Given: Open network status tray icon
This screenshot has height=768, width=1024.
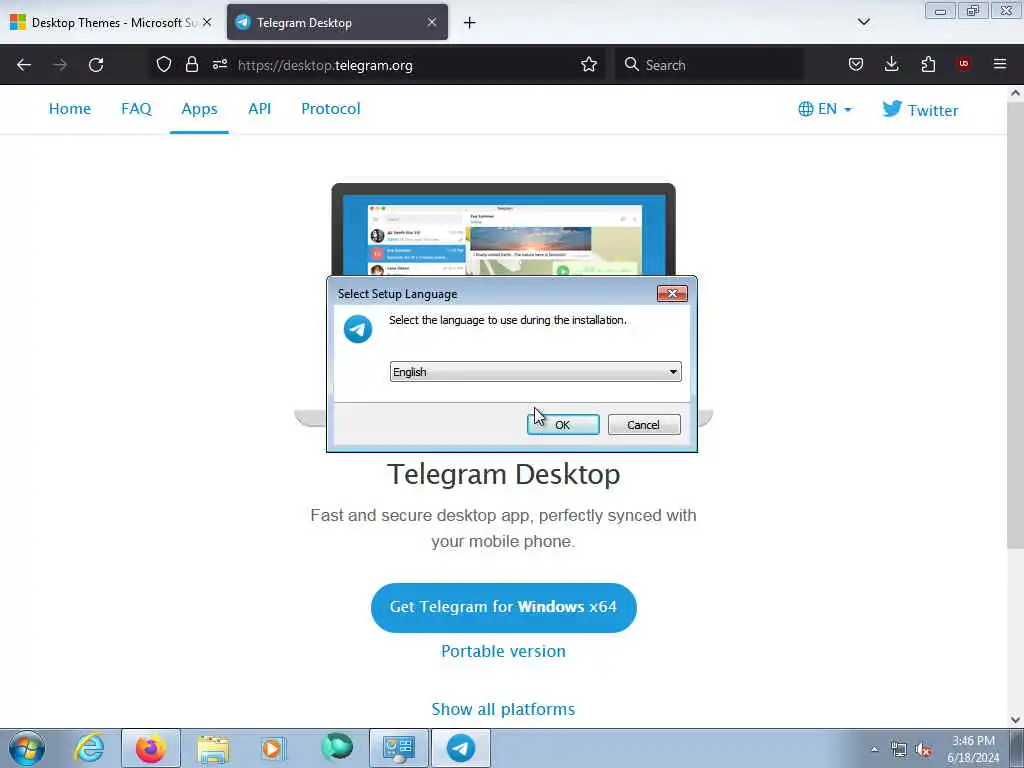Looking at the screenshot, I should coord(899,750).
